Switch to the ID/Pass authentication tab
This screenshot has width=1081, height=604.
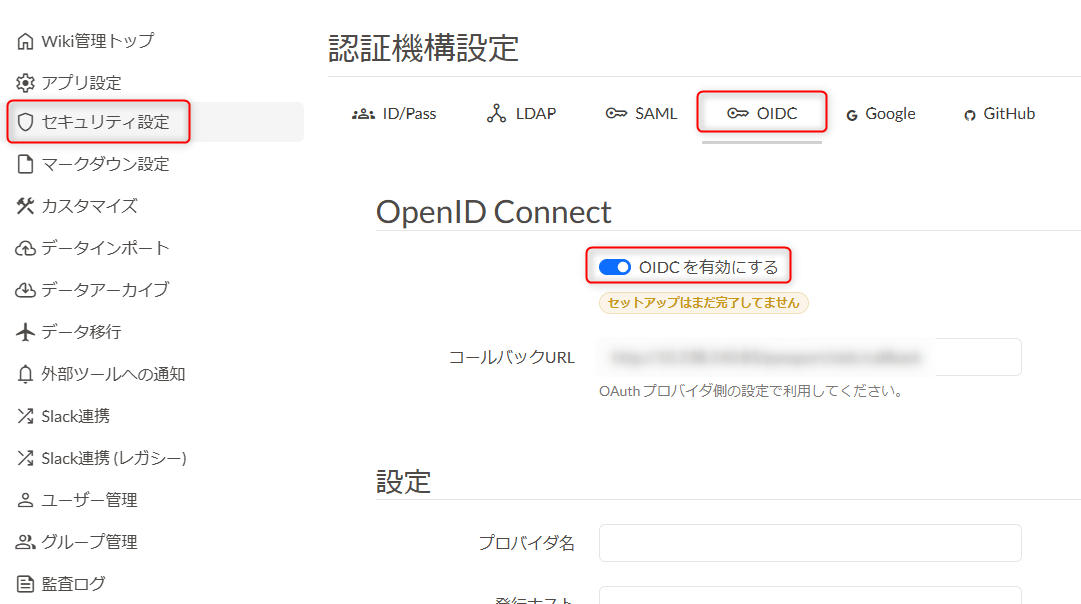coord(395,114)
